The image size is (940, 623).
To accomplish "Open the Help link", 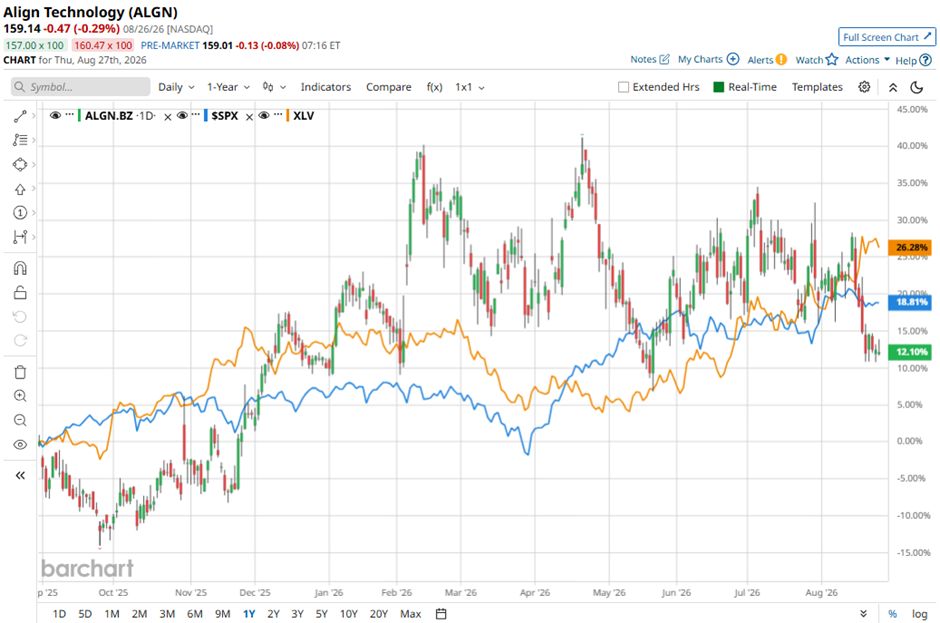I will [914, 60].
